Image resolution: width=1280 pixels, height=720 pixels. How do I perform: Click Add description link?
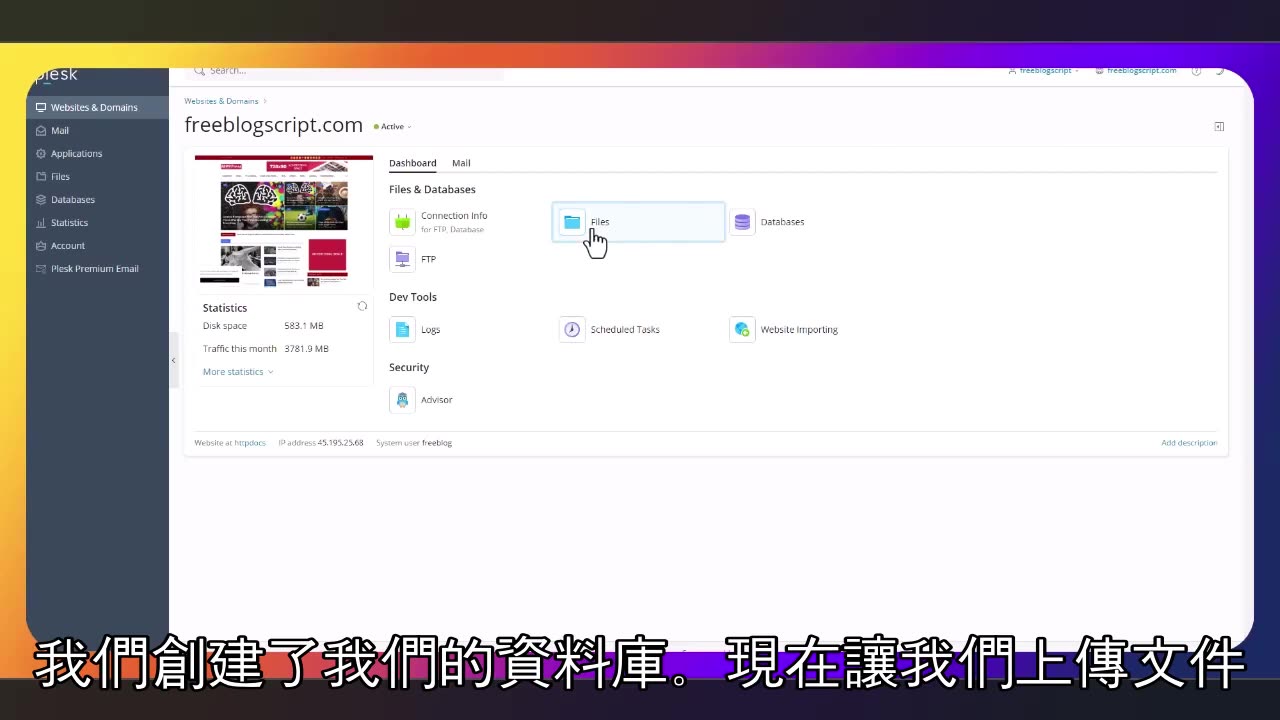[1189, 442]
